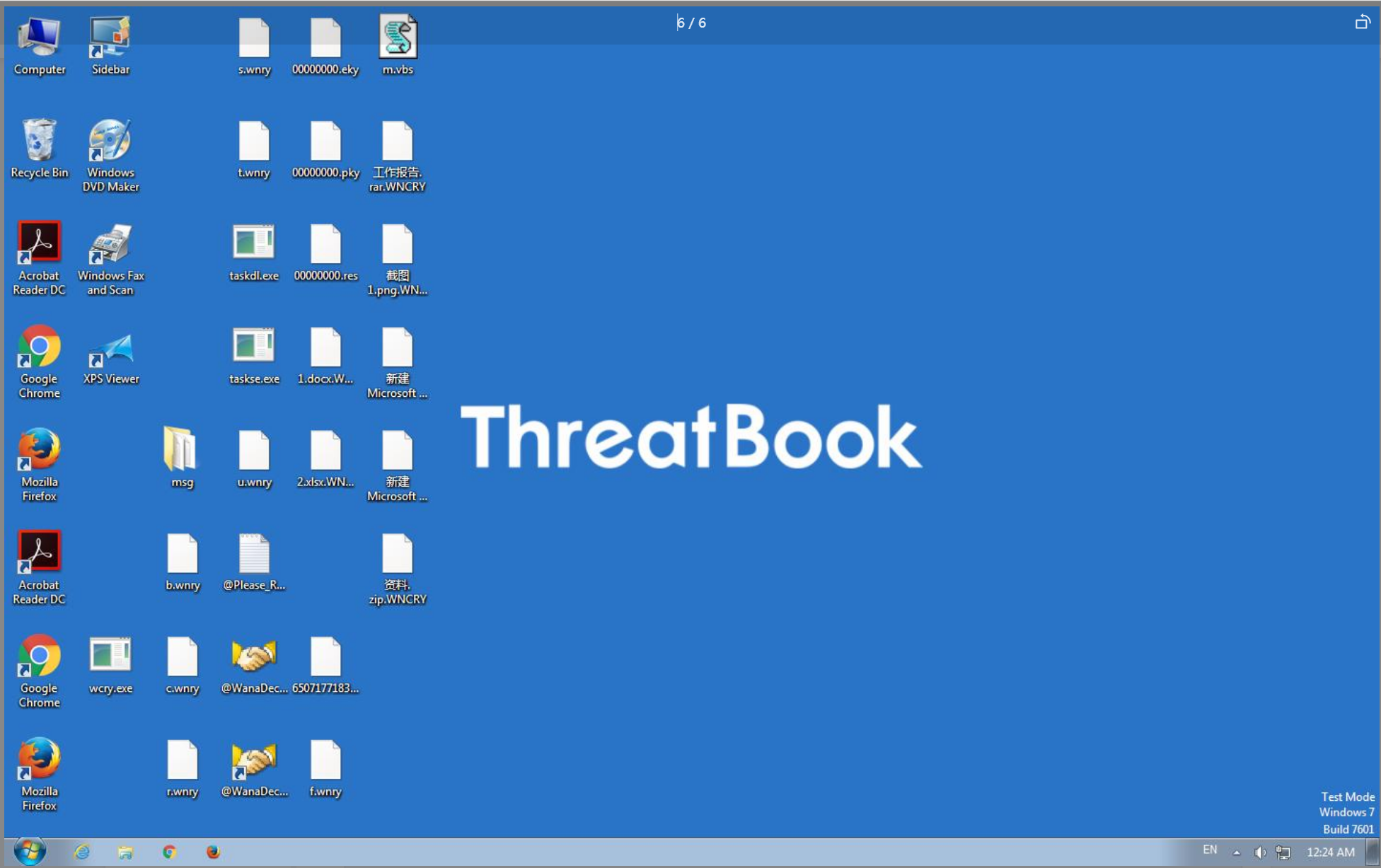Screen dimensions: 1381x868
Task: Select the s.wnry file
Action: coord(254,45)
